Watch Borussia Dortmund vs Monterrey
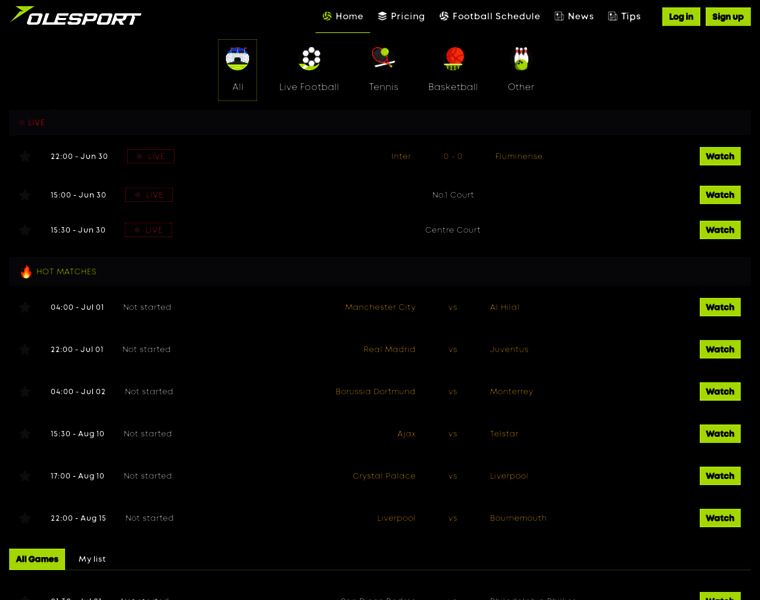This screenshot has height=600, width=760. 720,391
